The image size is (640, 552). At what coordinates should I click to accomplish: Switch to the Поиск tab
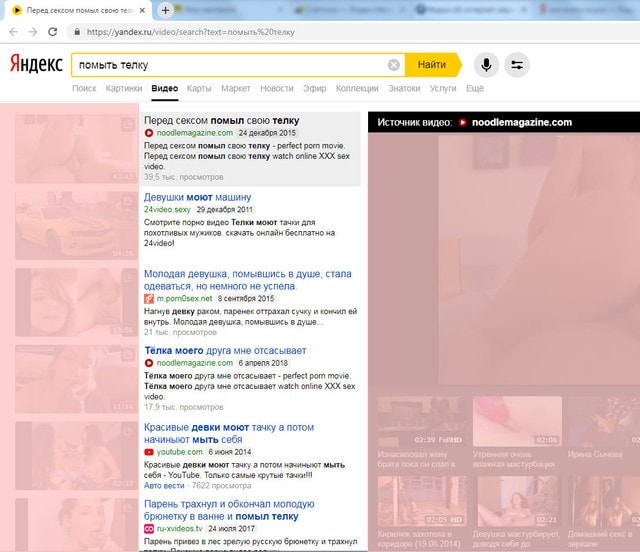pos(84,89)
